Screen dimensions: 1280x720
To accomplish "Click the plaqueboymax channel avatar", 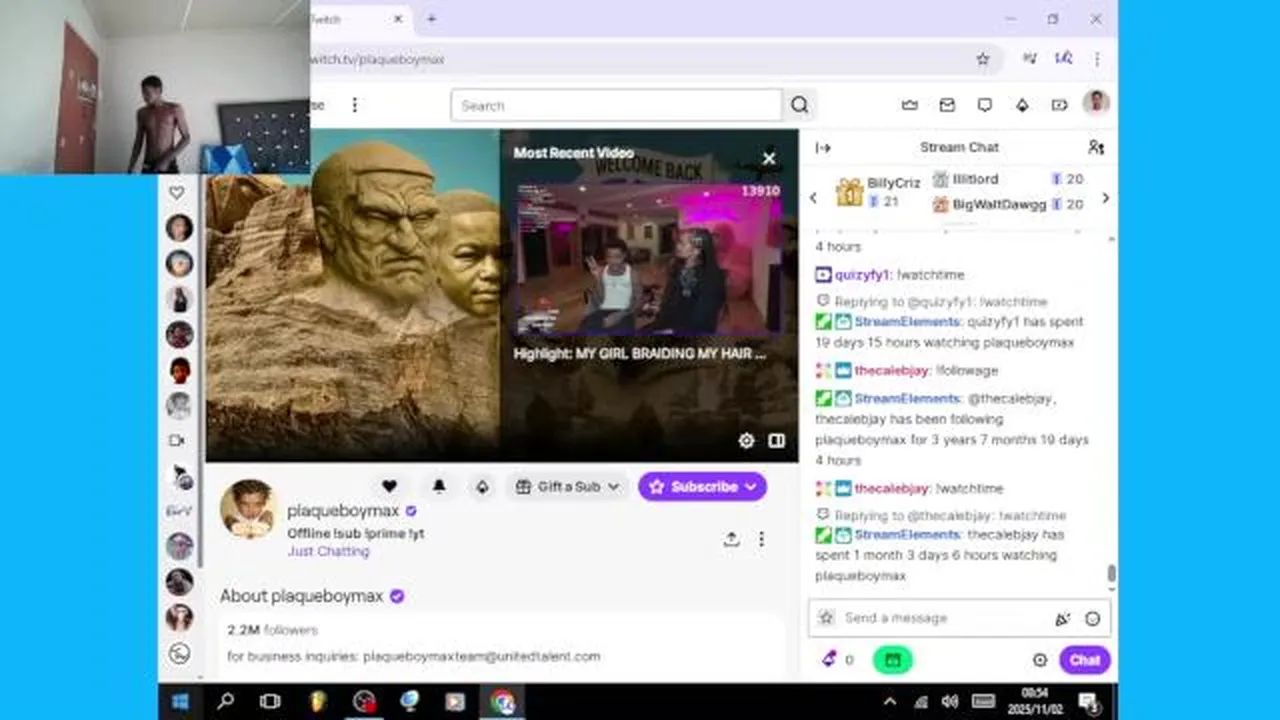I will (x=248, y=508).
